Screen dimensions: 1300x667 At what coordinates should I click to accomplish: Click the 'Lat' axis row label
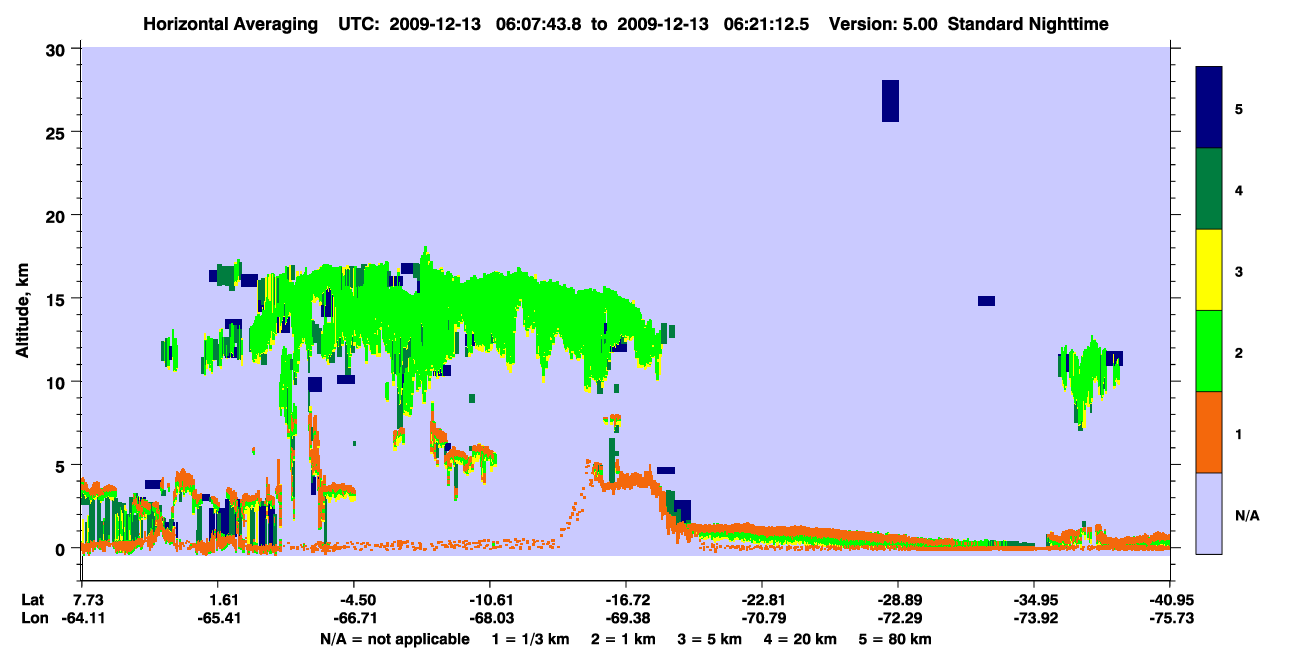pos(33,600)
